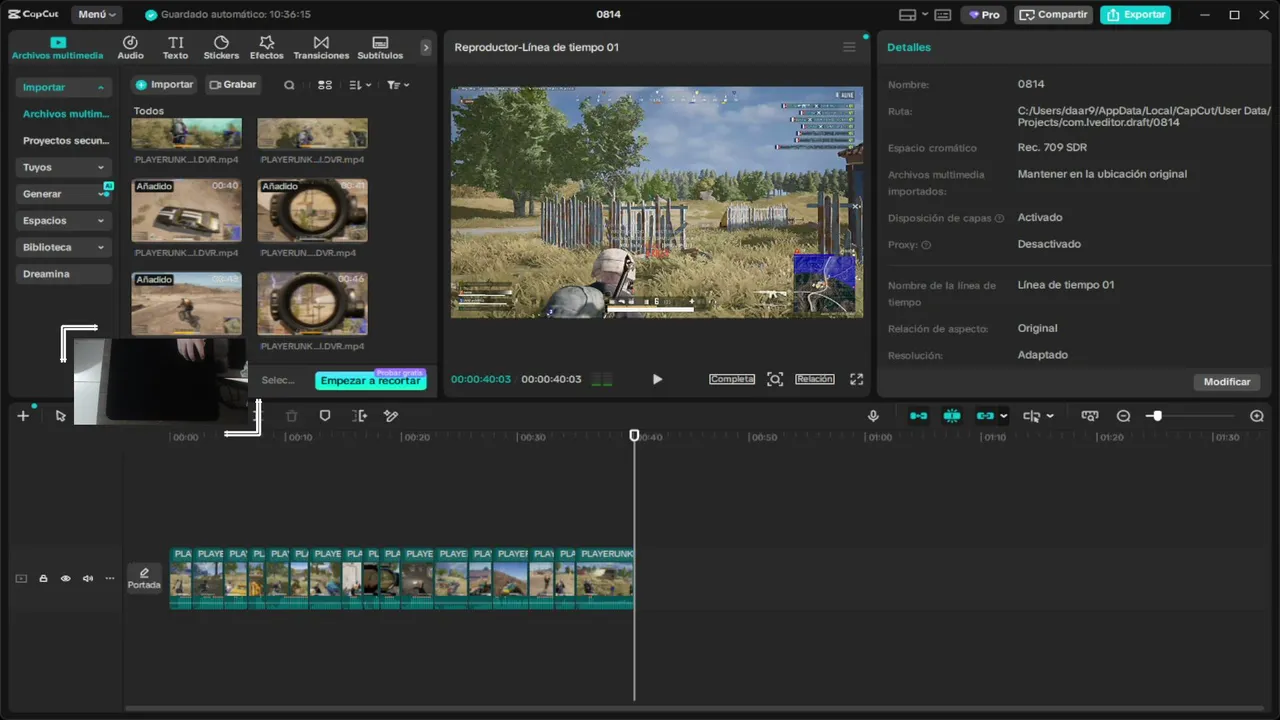
Task: Toggle auto snapping on timeline
Action: pyautogui.click(x=952, y=416)
